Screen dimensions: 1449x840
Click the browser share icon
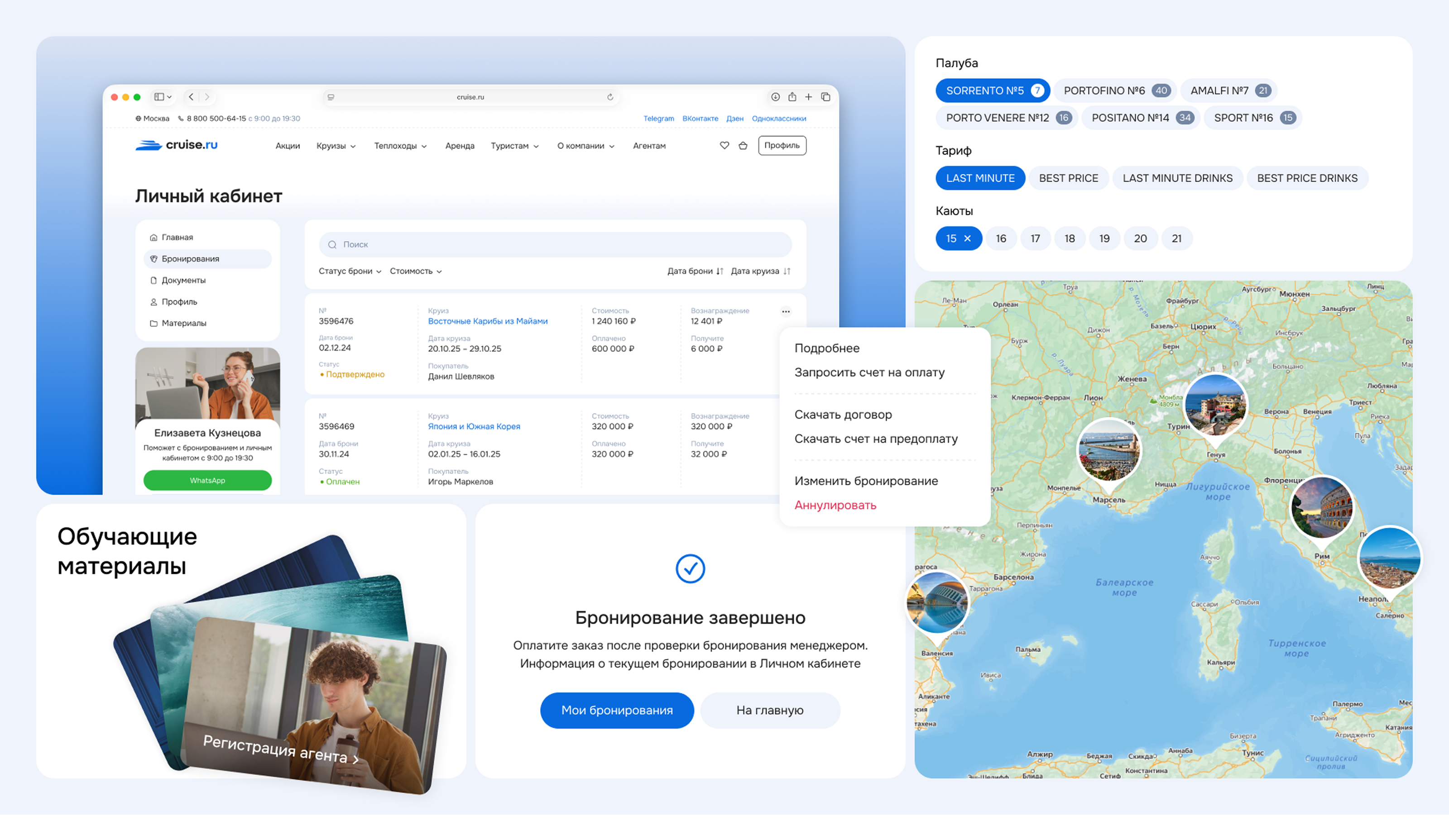click(792, 96)
